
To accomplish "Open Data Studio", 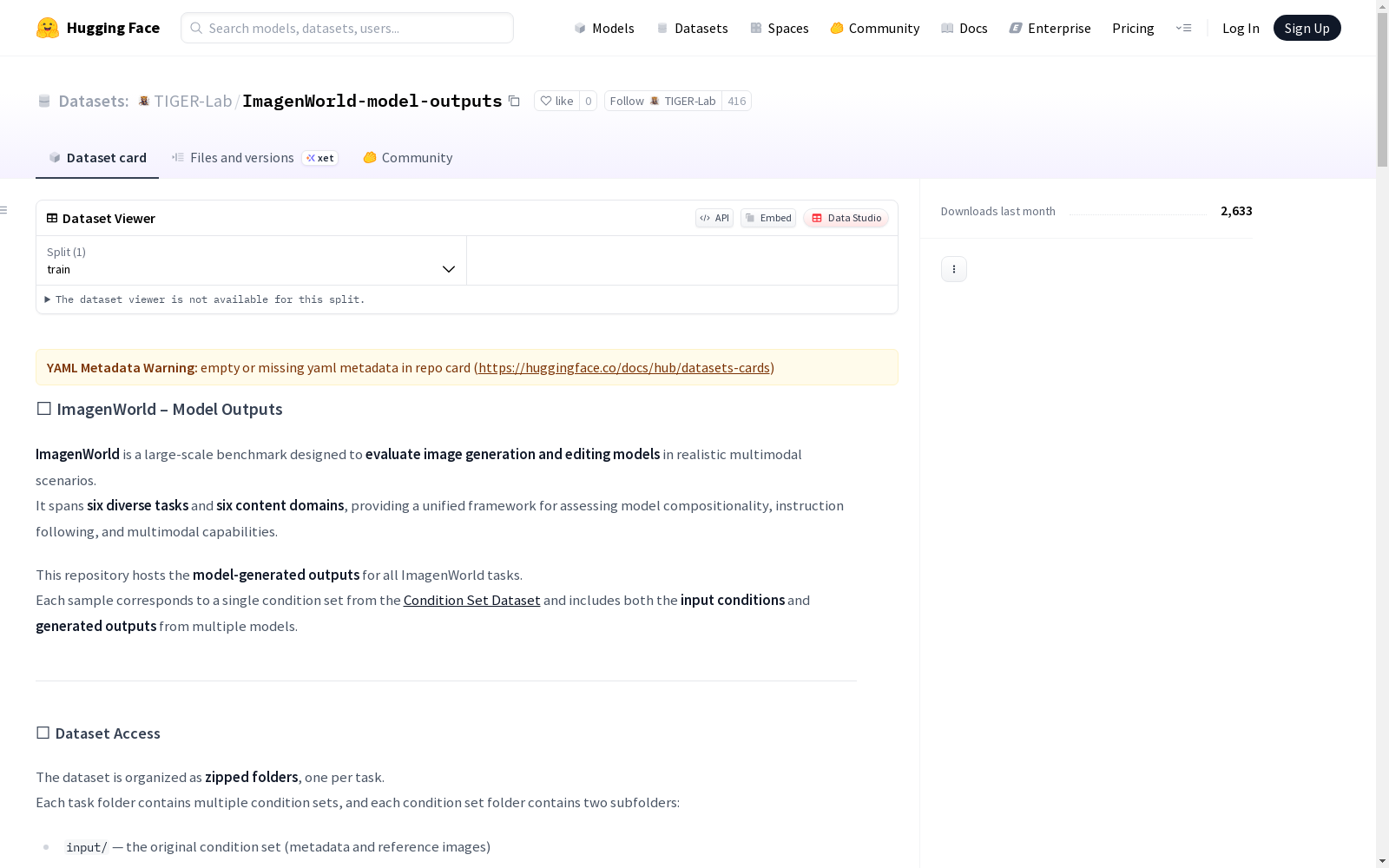I will [846, 218].
